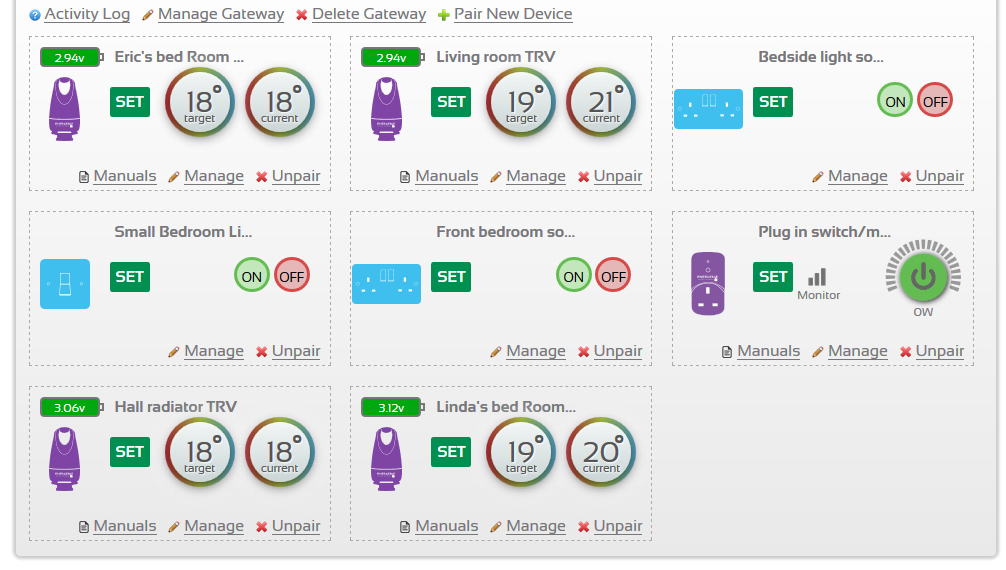Open the Monitor signal bars icon
Viewport: 1006px width, 570px height.
tap(818, 277)
